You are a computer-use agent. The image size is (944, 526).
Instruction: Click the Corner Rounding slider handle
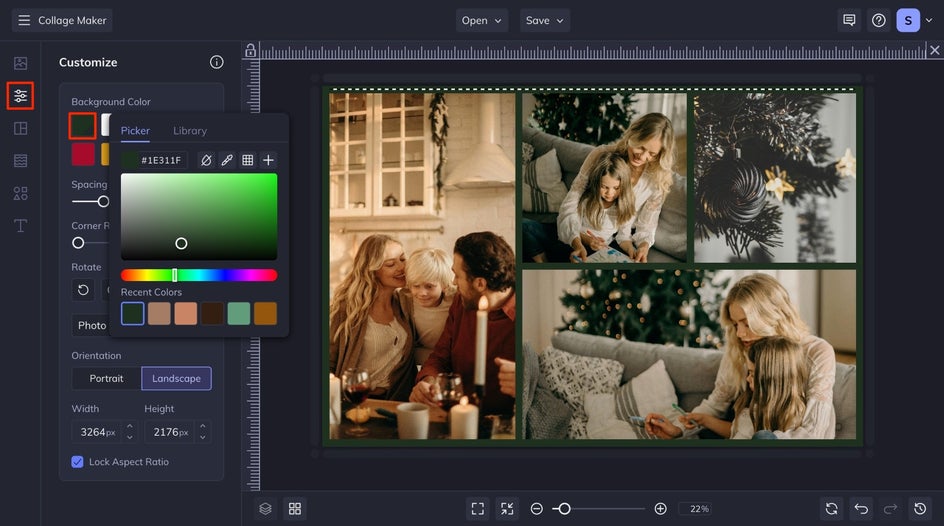78,243
